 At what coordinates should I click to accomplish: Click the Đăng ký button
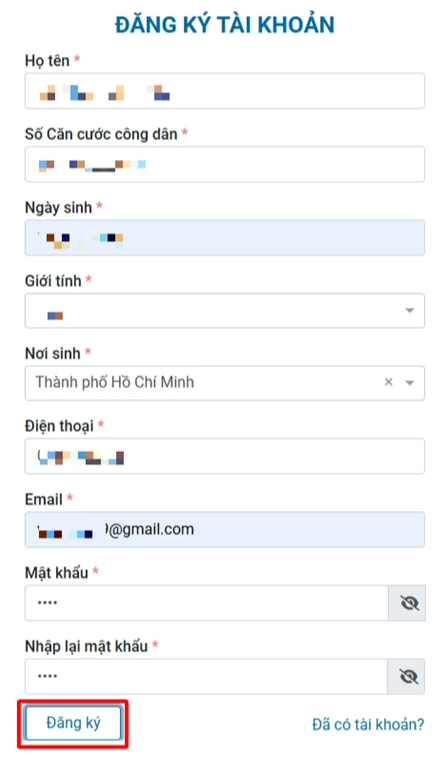coord(73,723)
